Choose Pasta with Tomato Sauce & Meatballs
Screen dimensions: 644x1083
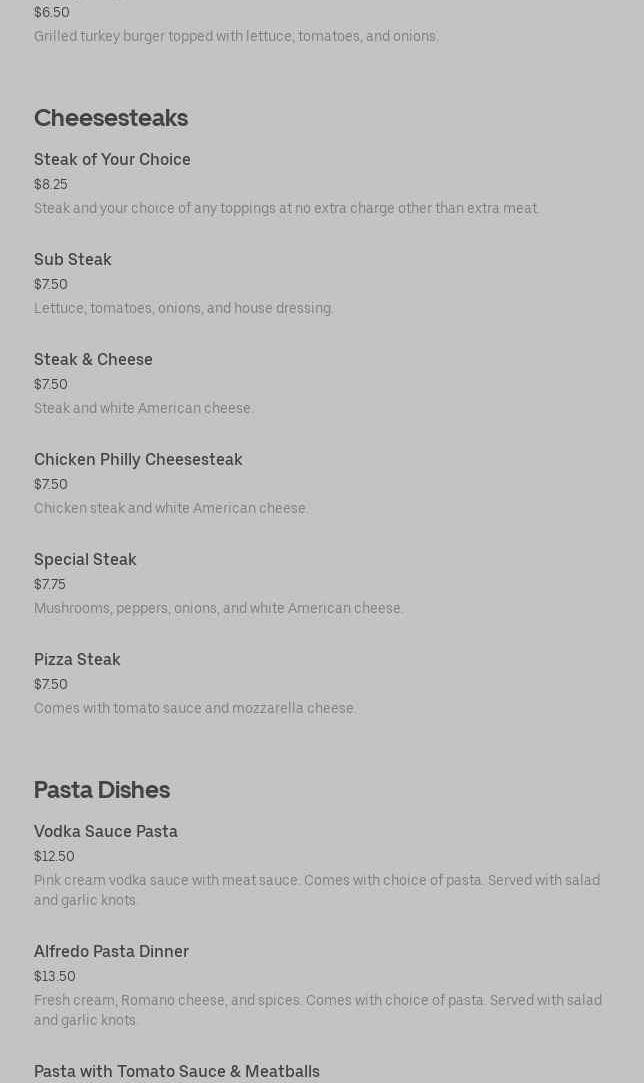click(177, 1072)
